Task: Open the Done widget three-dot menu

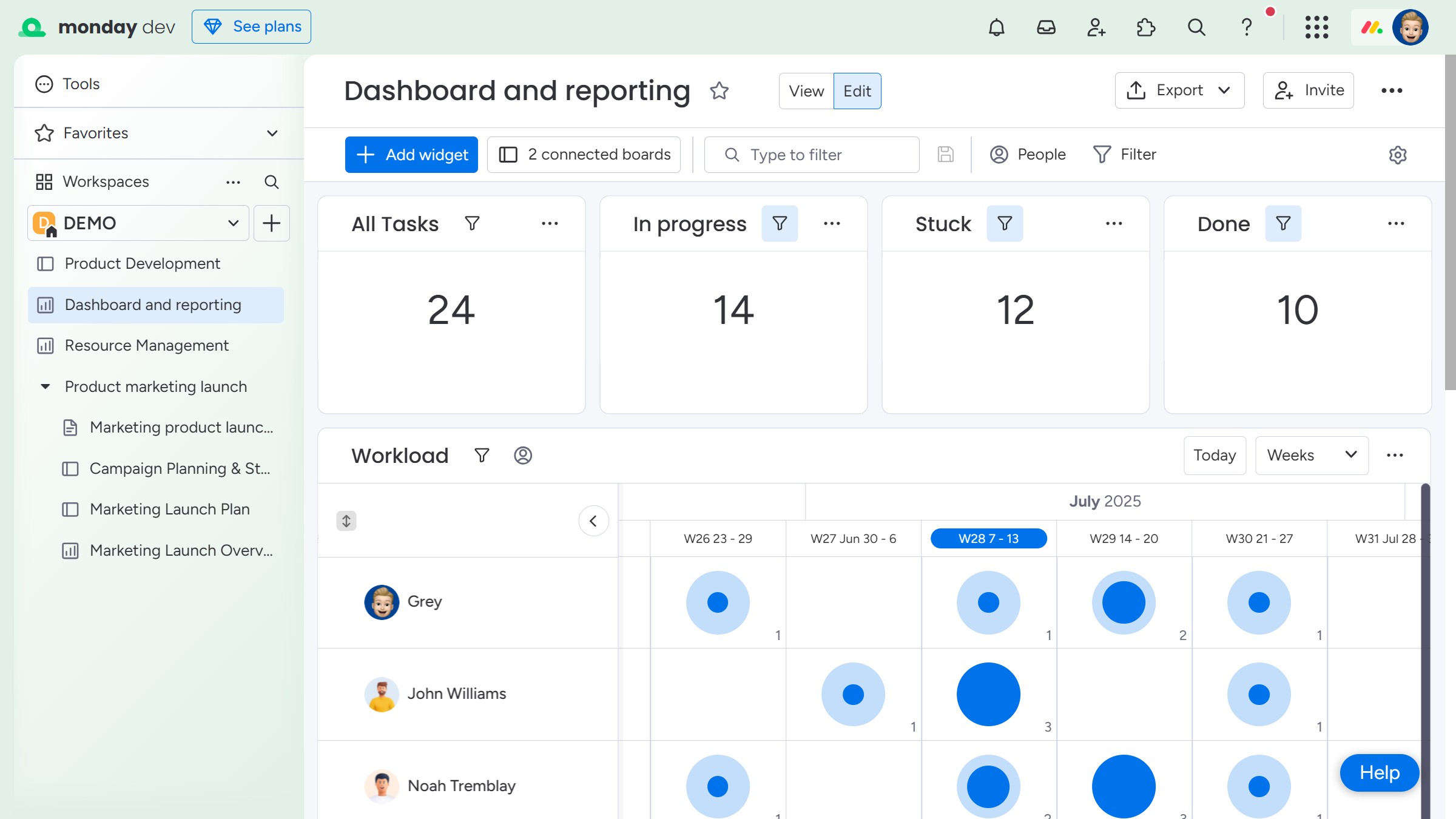Action: coord(1396,223)
